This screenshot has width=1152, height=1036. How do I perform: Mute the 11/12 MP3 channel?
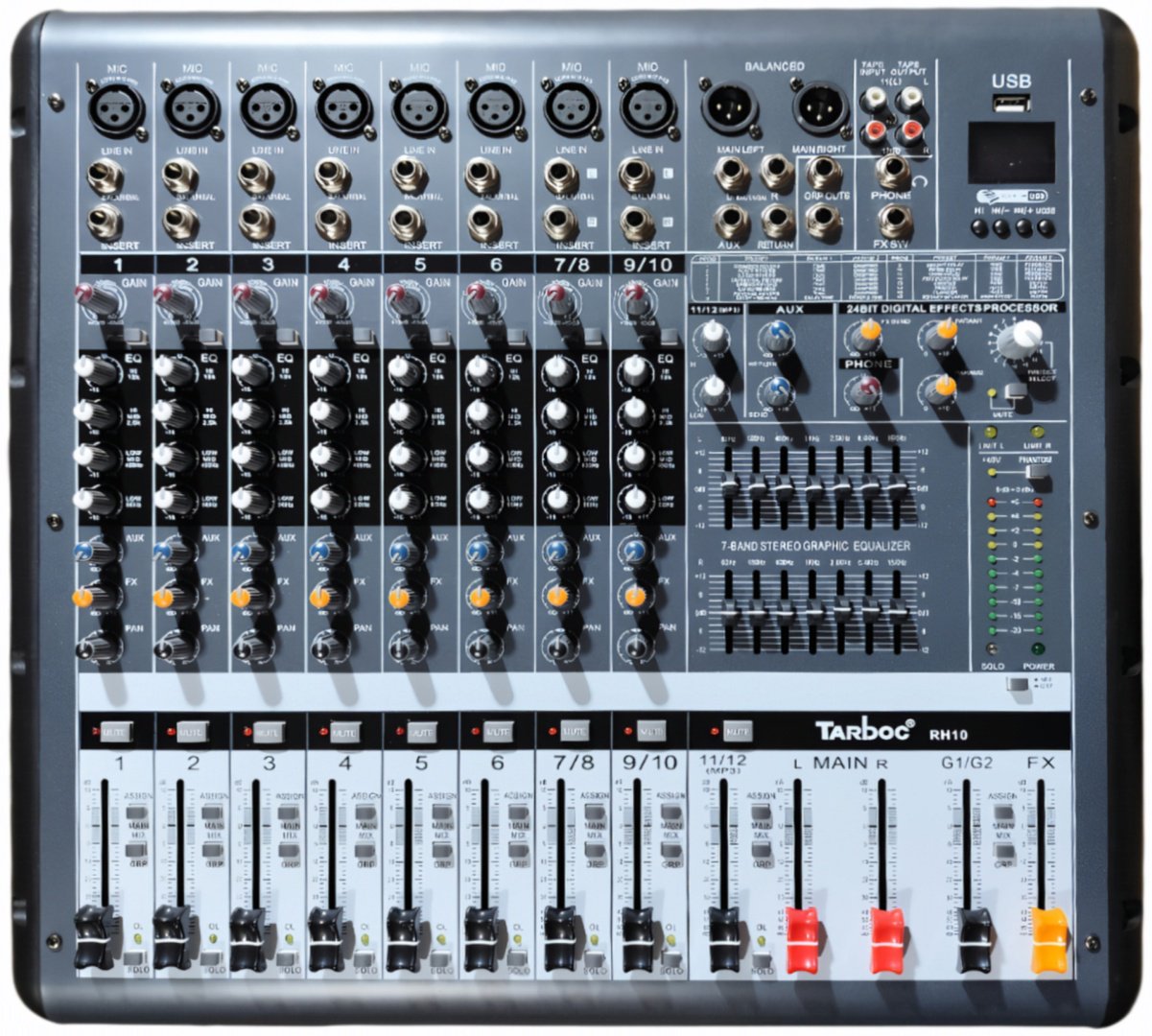point(738,732)
